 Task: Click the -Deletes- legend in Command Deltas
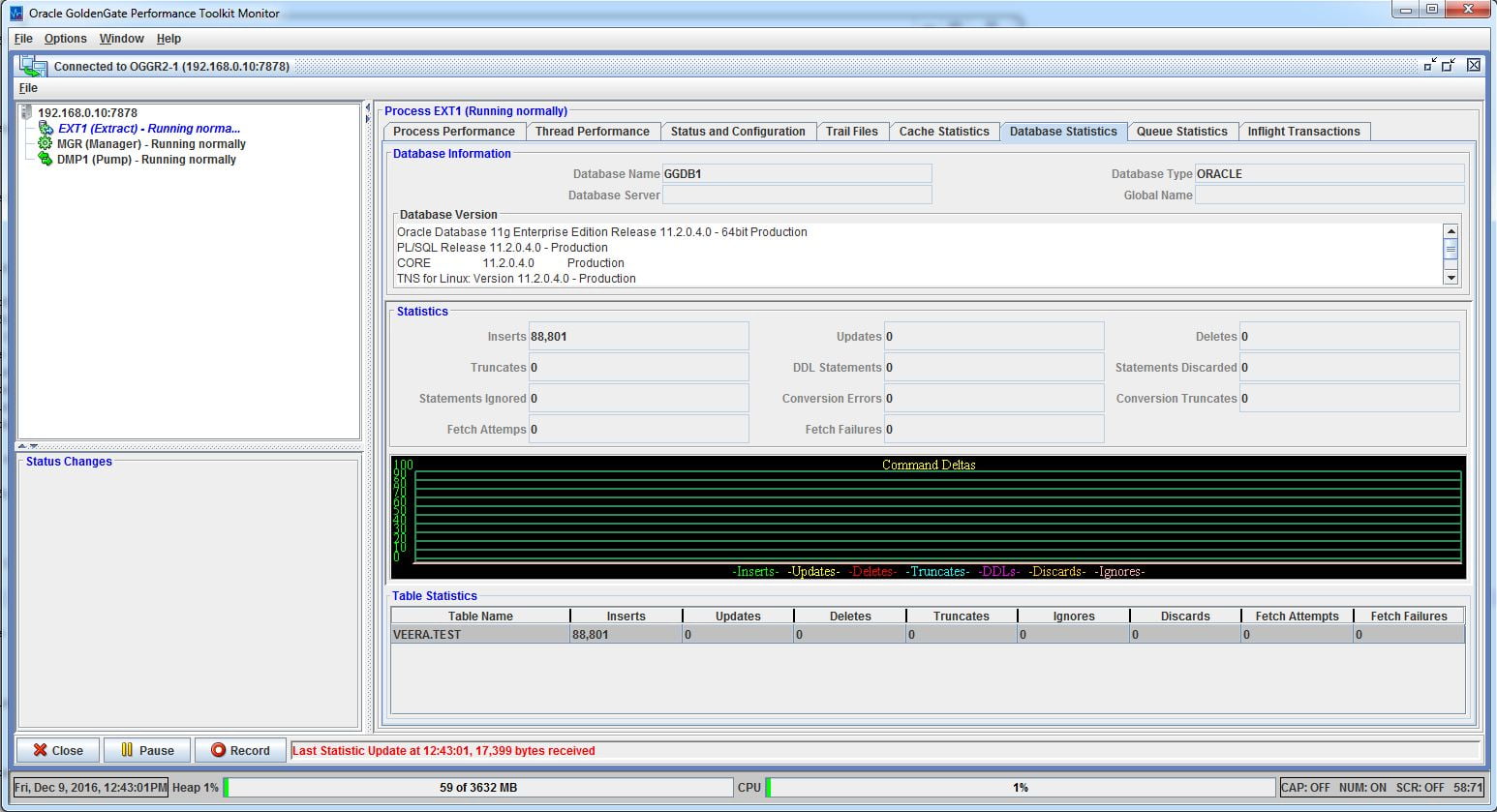click(x=872, y=572)
